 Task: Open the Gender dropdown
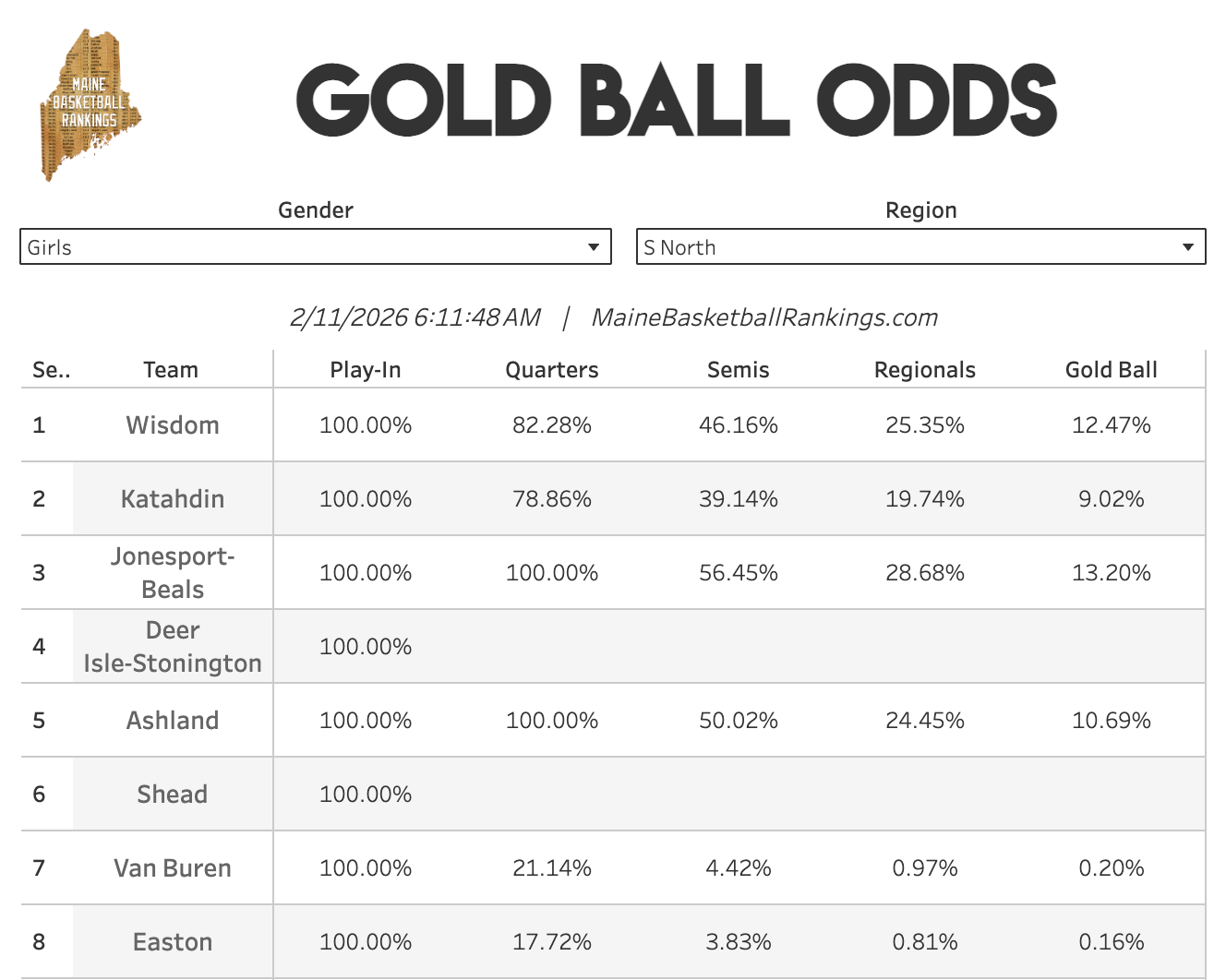(315, 247)
